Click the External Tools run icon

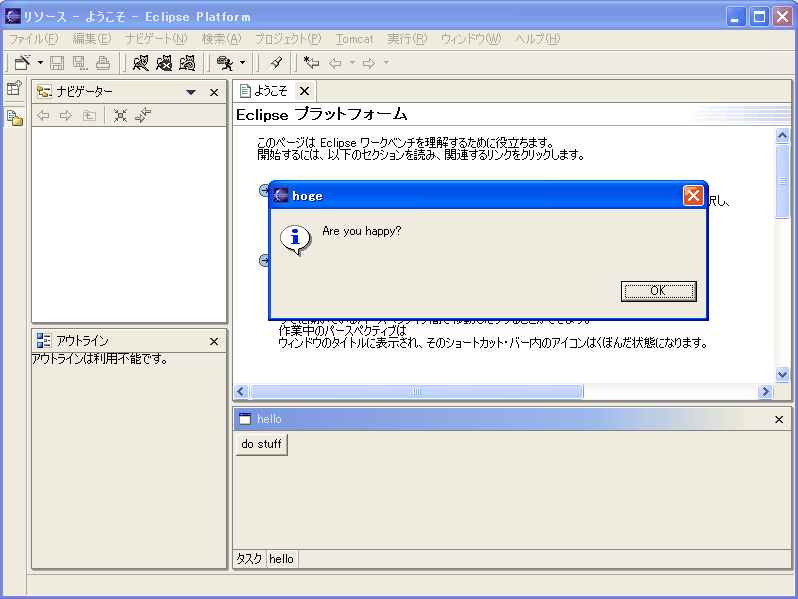pos(224,63)
